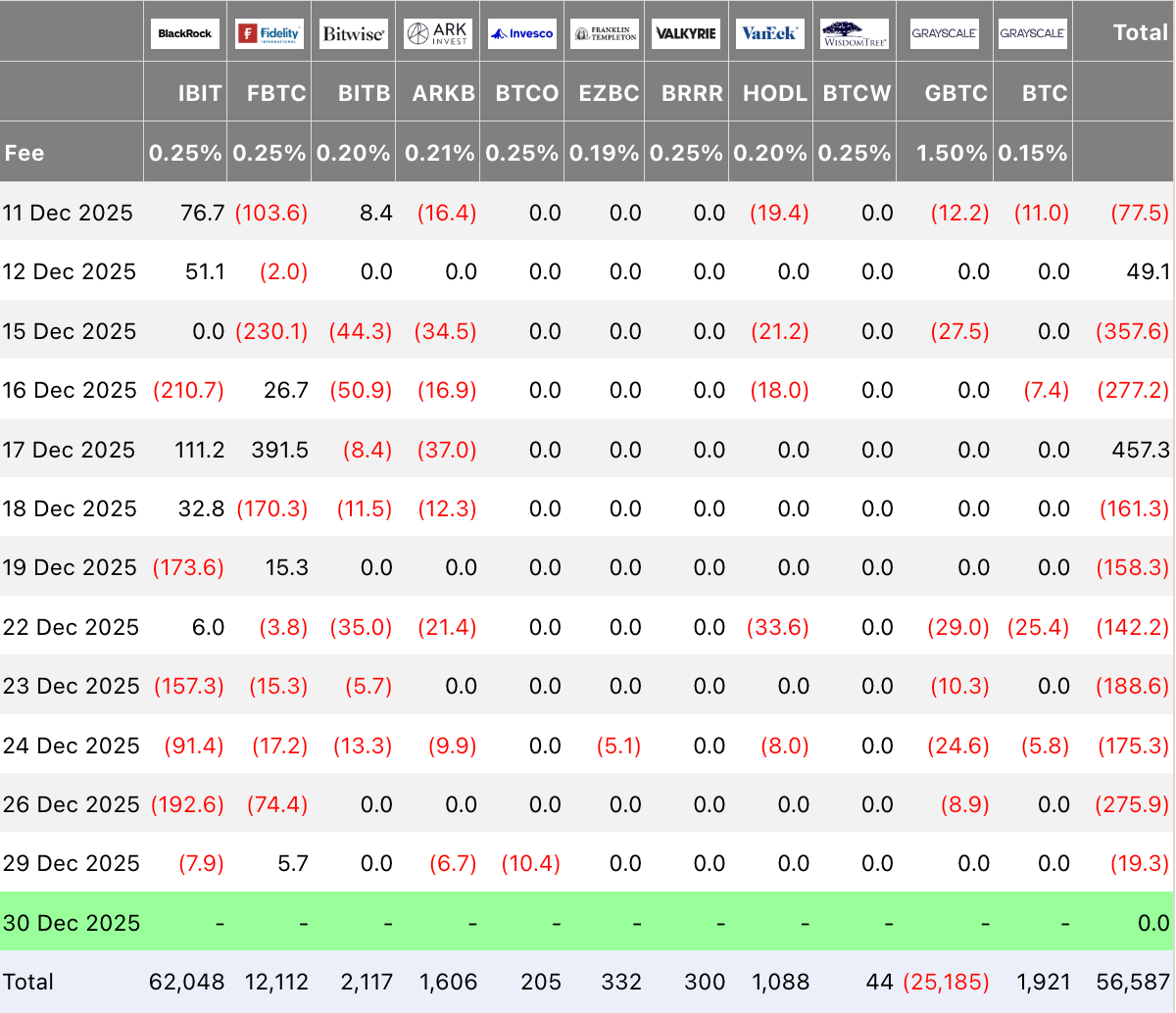The width and height of the screenshot is (1176, 1013).
Task: Select the 29 Dec 2025 date row
Action: coord(588,863)
